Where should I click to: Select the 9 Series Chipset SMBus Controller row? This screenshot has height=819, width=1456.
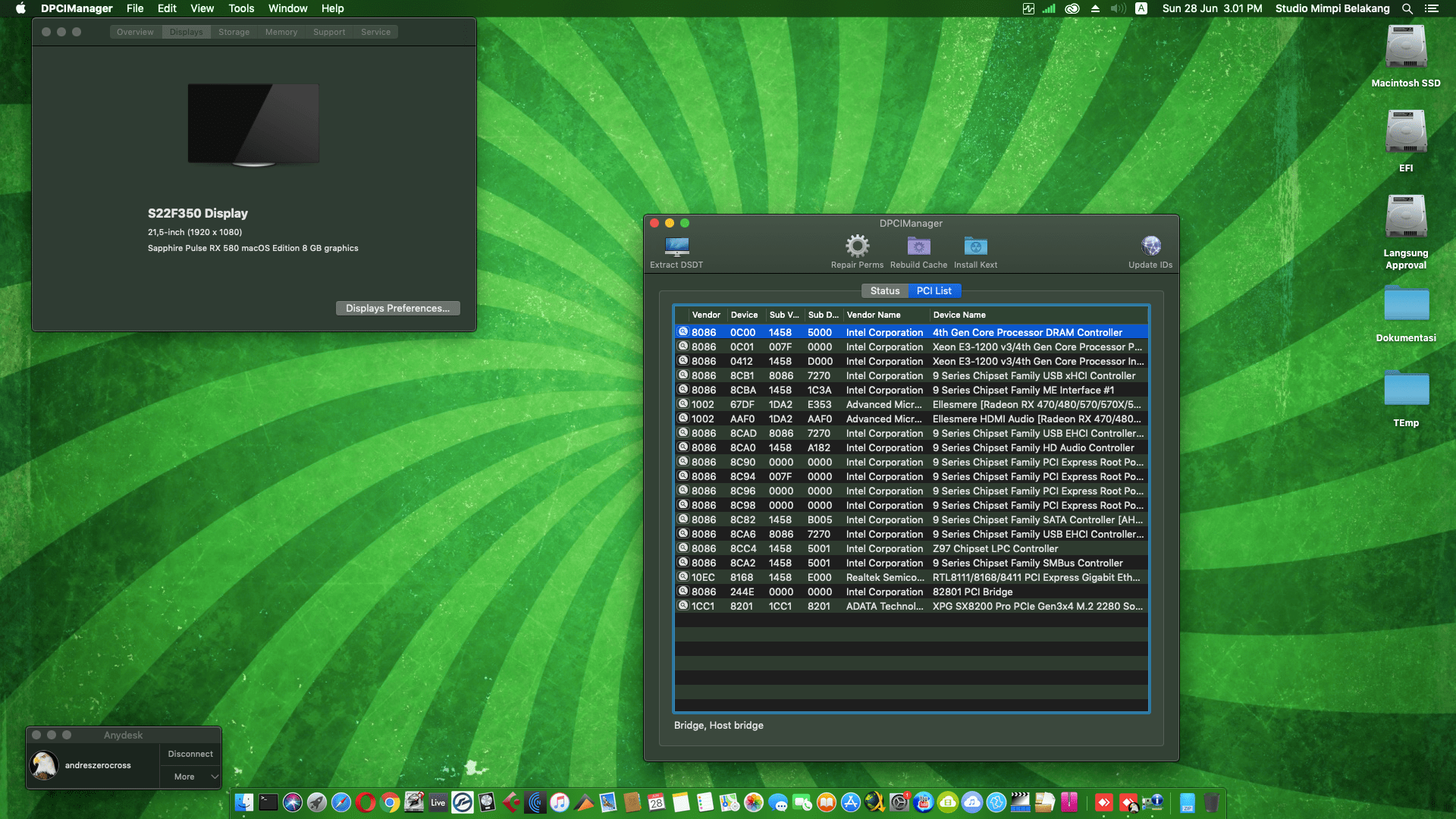912,563
